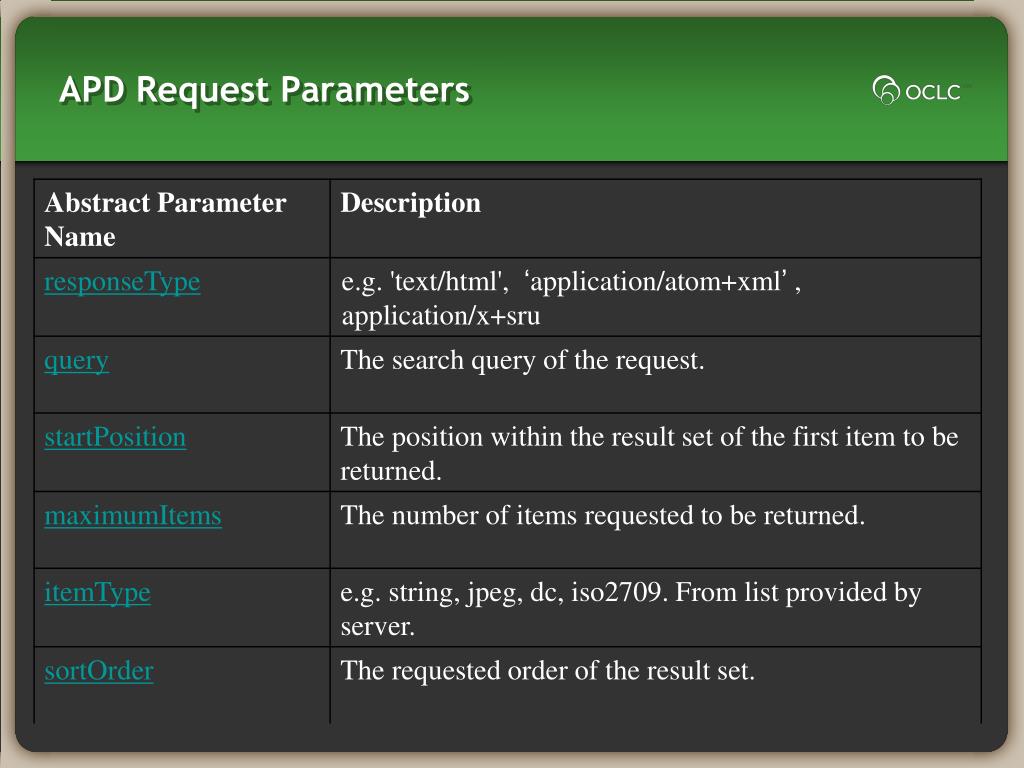This screenshot has width=1024, height=768.
Task: Click the APD Request Parameters slide title
Action: click(264, 90)
